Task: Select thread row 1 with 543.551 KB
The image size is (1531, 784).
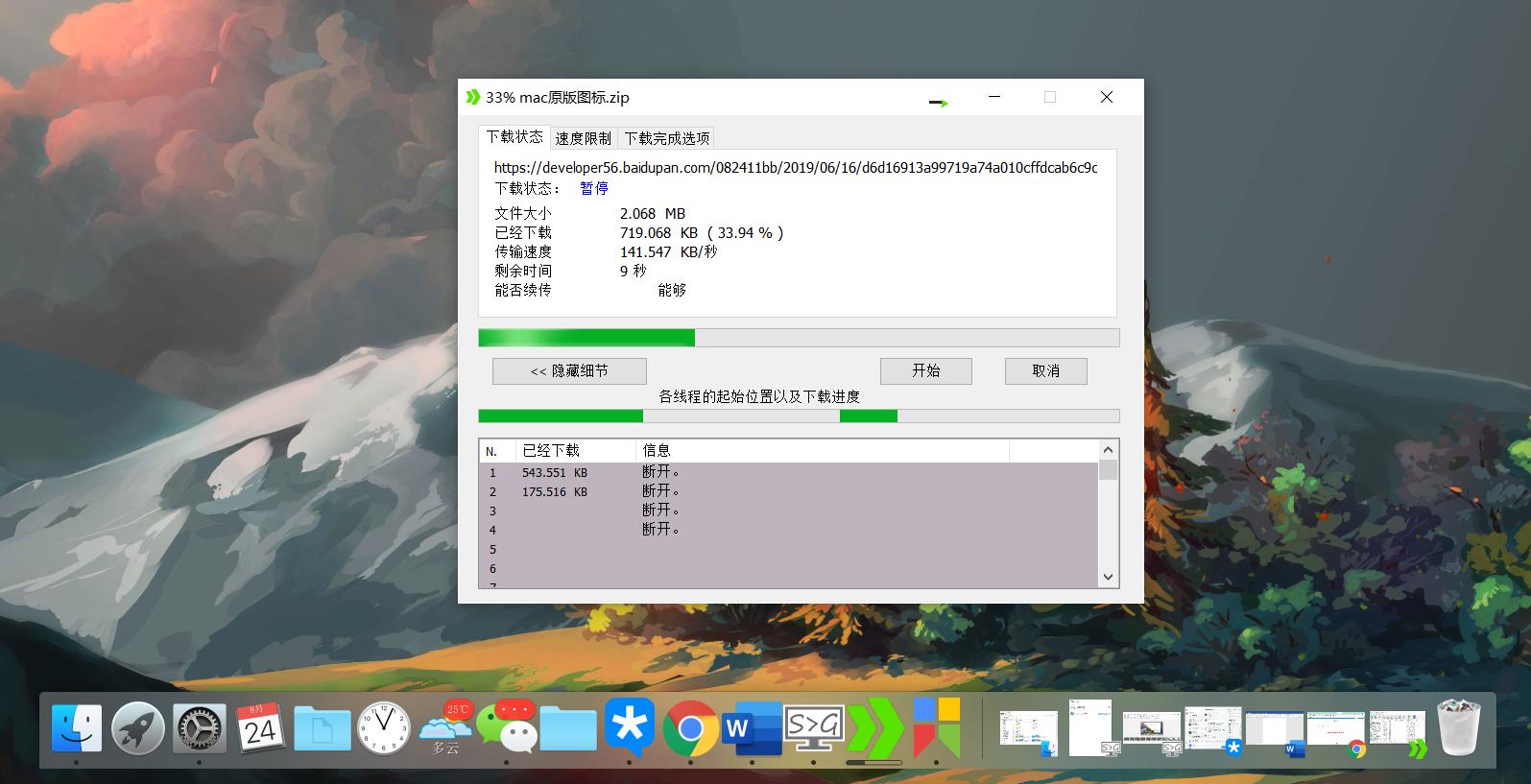Action: tap(789, 472)
